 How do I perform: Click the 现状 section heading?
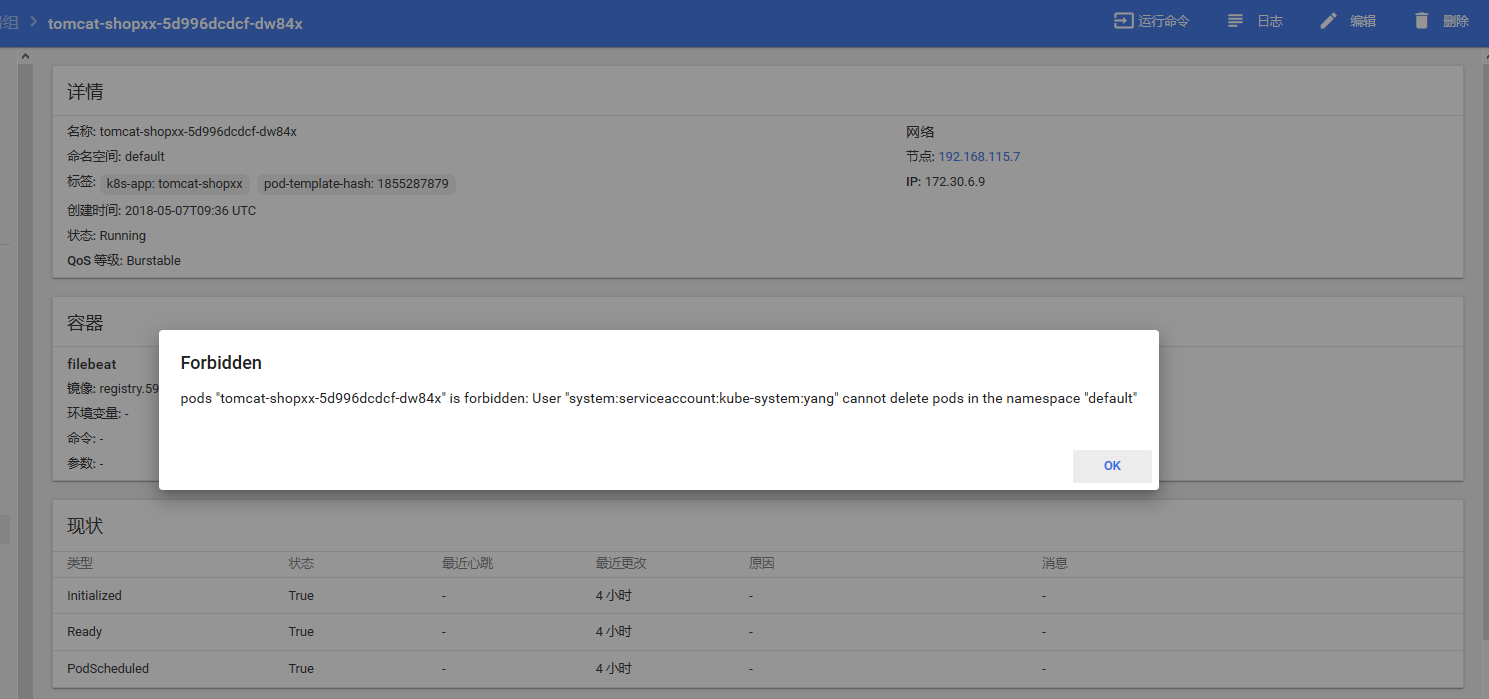pyautogui.click(x=85, y=526)
